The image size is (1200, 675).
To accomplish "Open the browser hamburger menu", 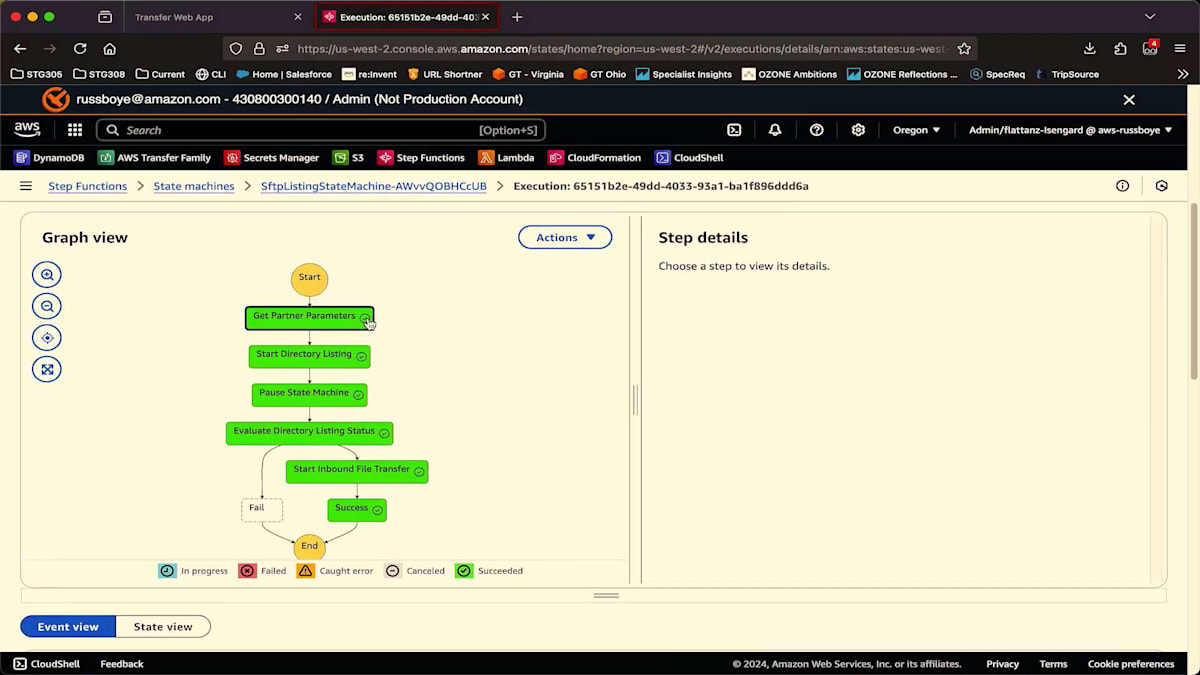I will (x=1180, y=48).
